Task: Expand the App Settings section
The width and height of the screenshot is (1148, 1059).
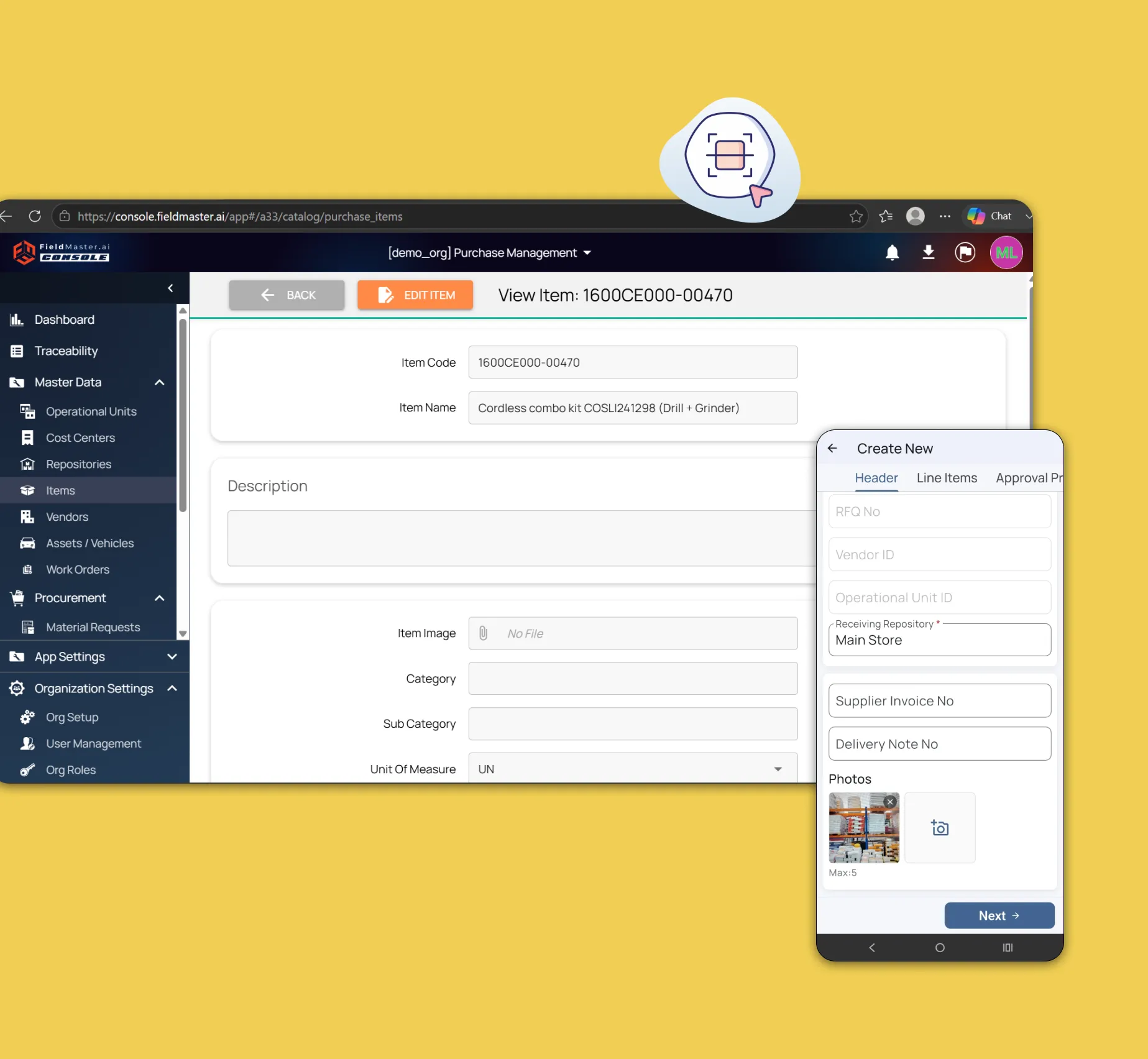Action: pos(172,656)
